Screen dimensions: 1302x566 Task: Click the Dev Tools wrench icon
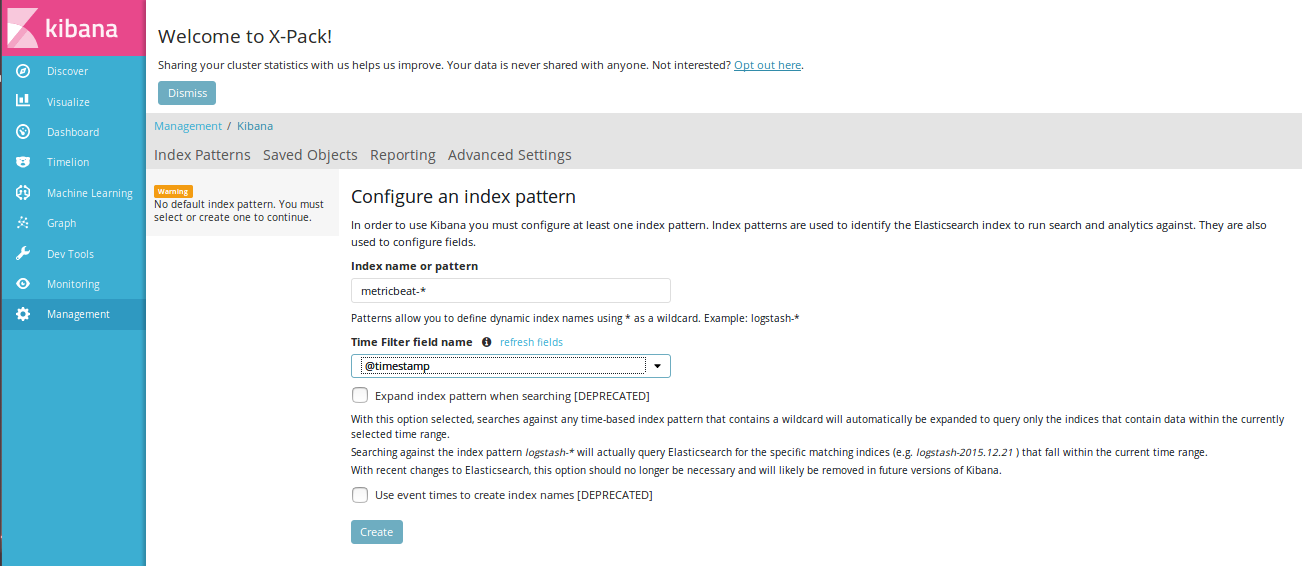(23, 254)
